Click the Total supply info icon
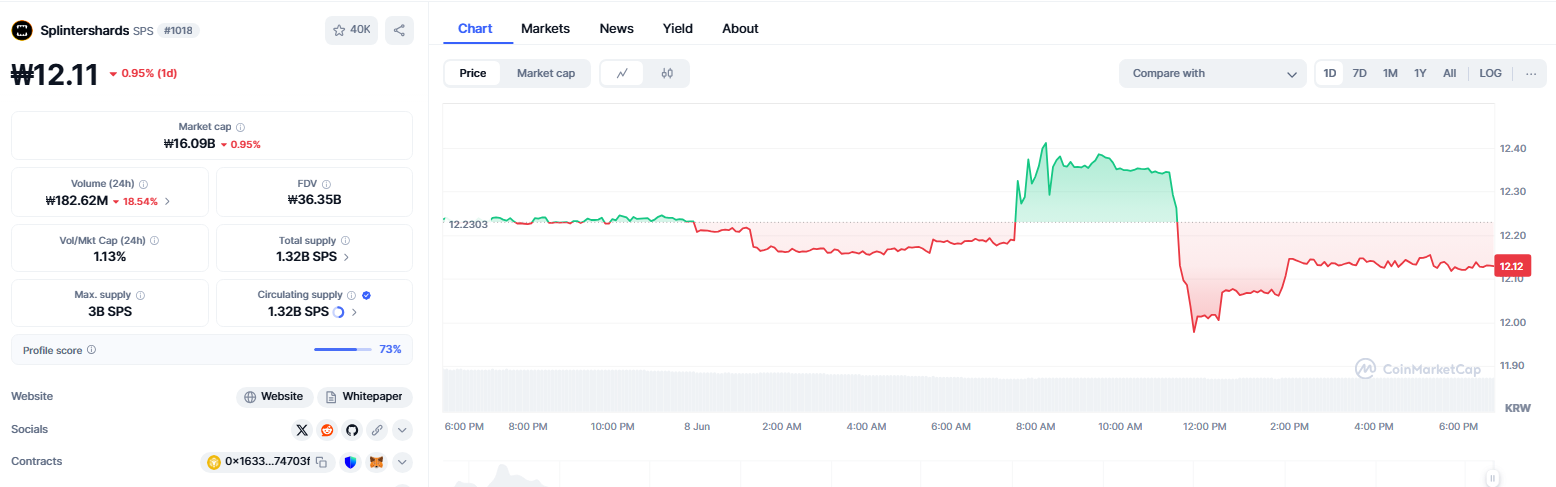This screenshot has height=487, width=1556. (x=345, y=241)
